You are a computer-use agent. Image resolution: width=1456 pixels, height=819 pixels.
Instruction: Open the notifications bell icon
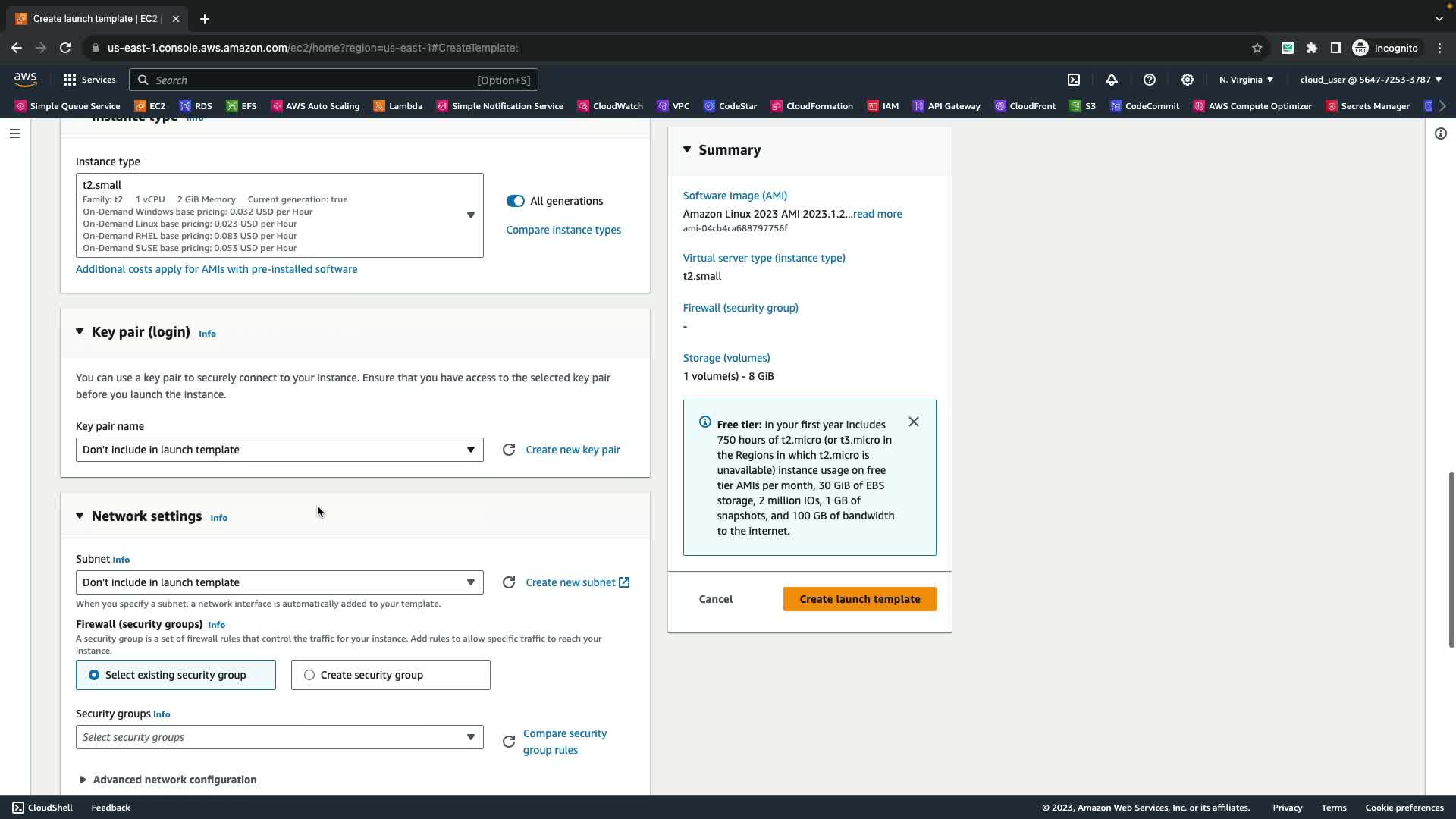pos(1112,80)
